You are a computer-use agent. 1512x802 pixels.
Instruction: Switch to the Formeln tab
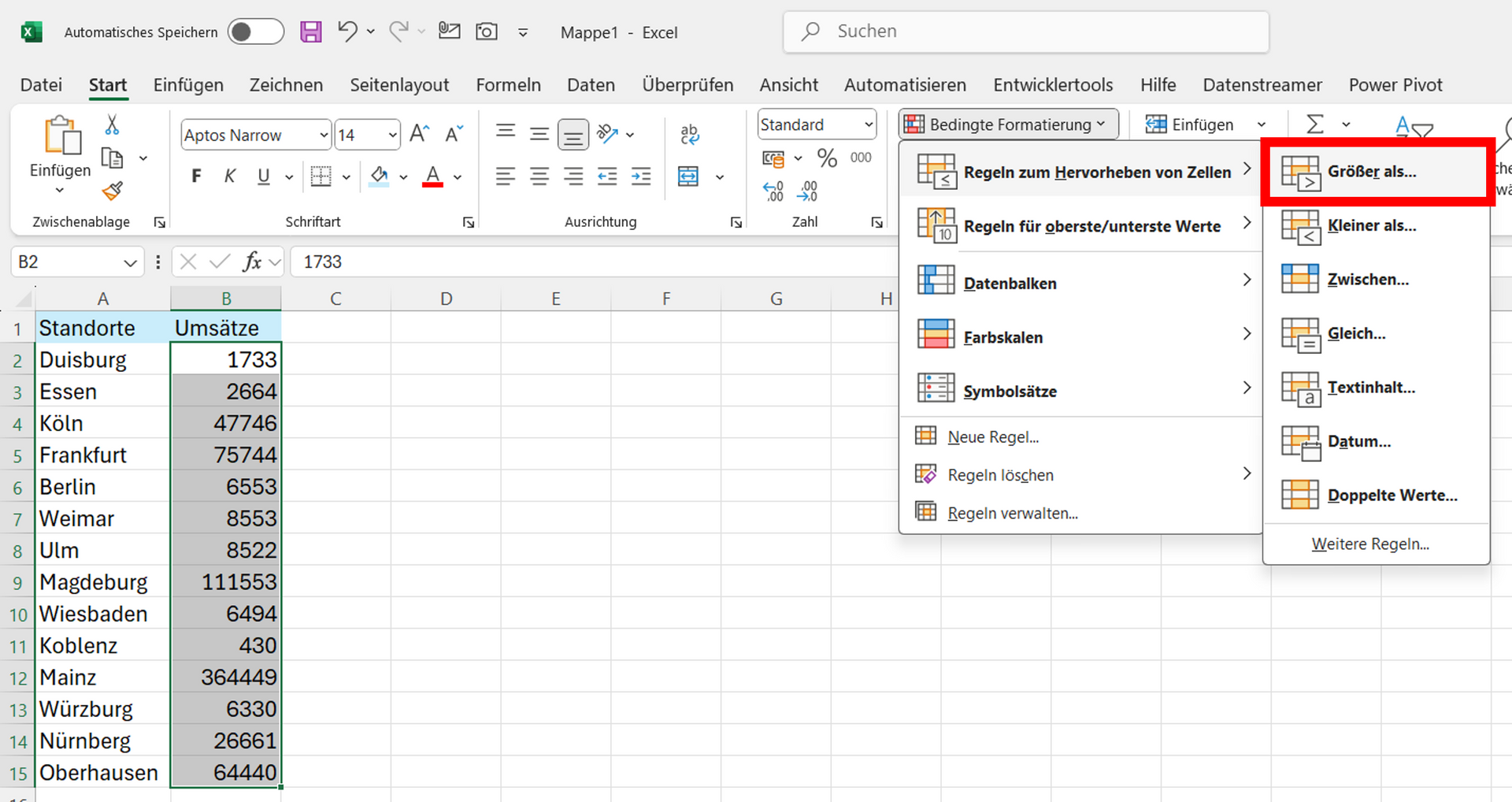(508, 85)
